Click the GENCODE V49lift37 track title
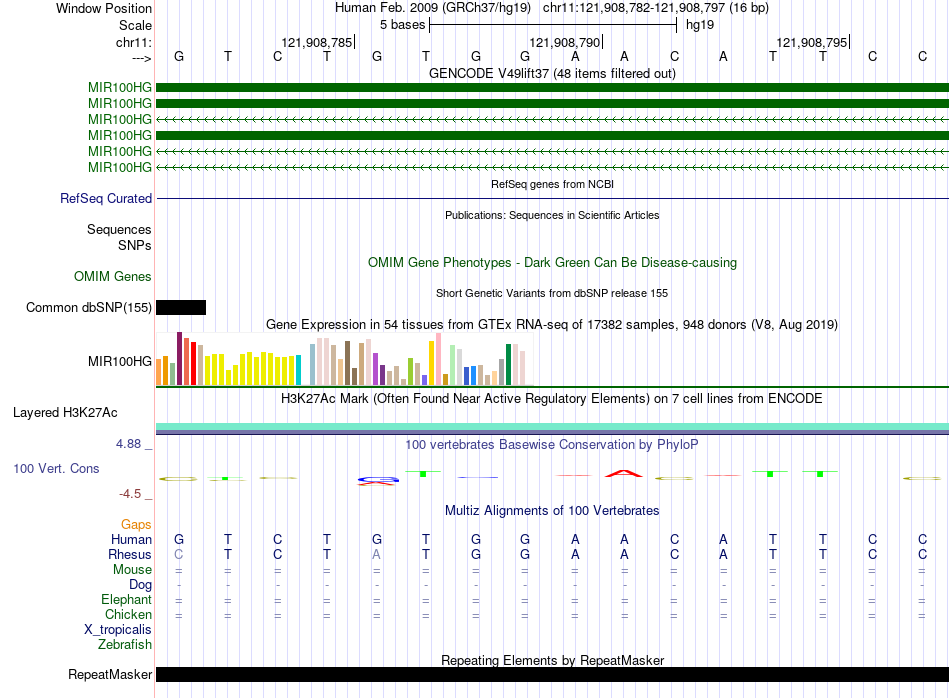The image size is (950, 698). pos(552,73)
